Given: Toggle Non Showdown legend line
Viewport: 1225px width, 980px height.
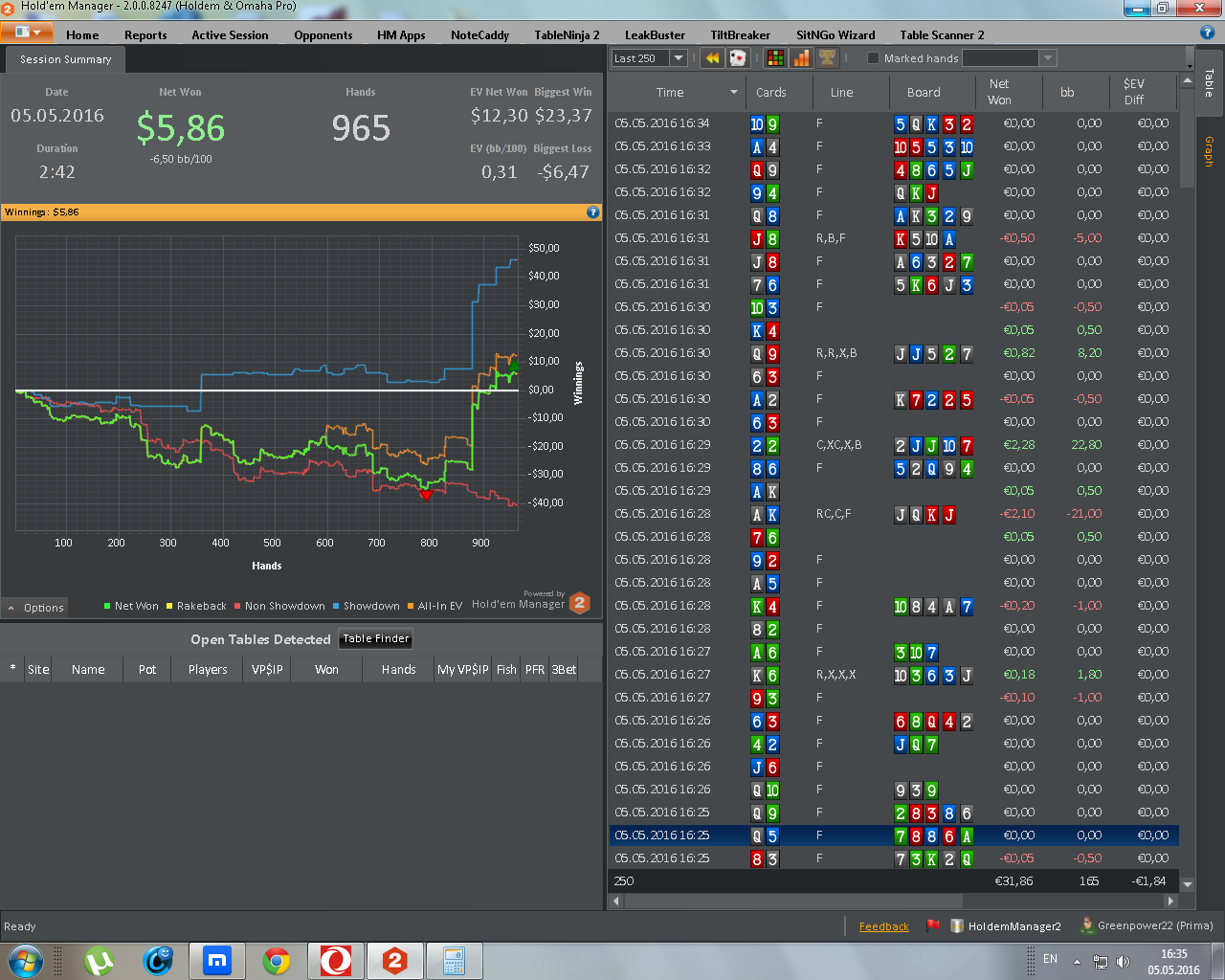Looking at the screenshot, I should [x=279, y=606].
